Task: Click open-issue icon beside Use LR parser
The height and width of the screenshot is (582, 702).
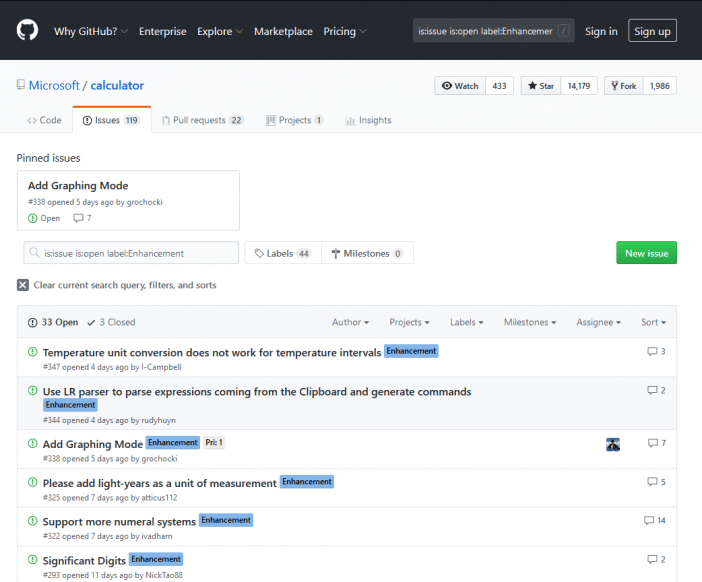Action: [33, 390]
